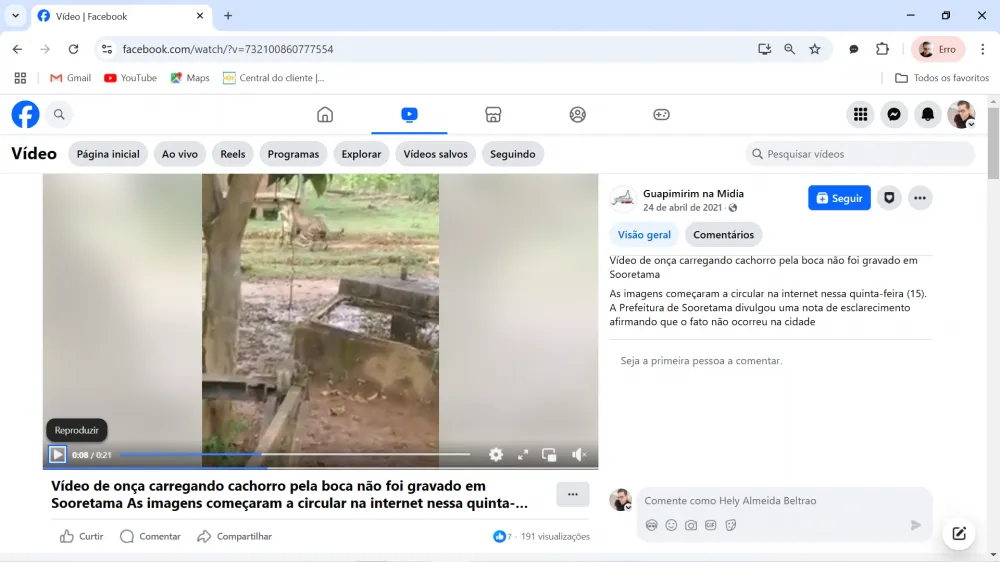Attach a photo via the camera icon

[691, 525]
